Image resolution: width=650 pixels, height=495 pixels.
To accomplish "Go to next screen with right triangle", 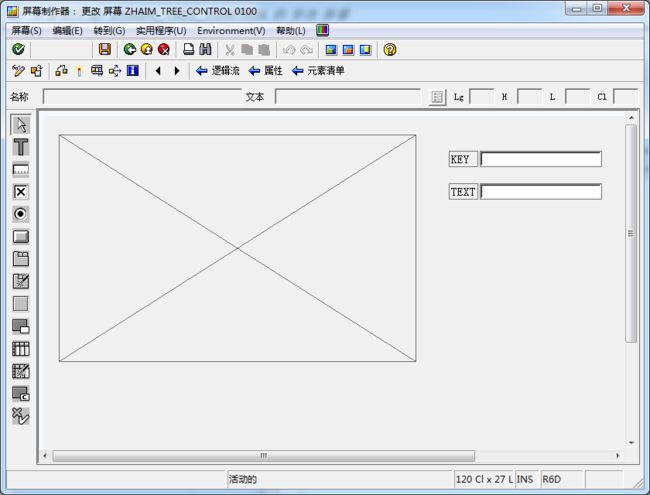I will (x=177, y=71).
